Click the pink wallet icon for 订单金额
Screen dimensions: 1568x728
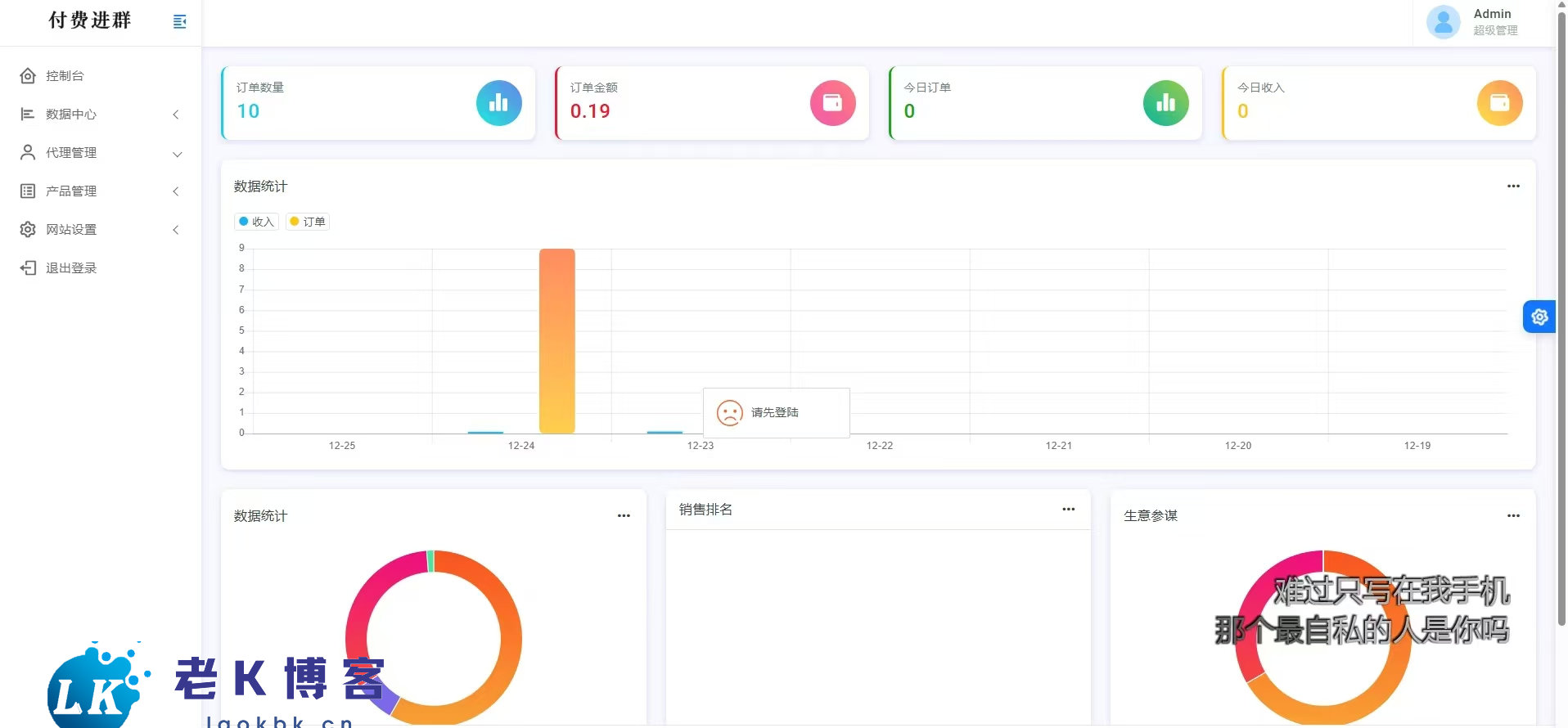832,103
